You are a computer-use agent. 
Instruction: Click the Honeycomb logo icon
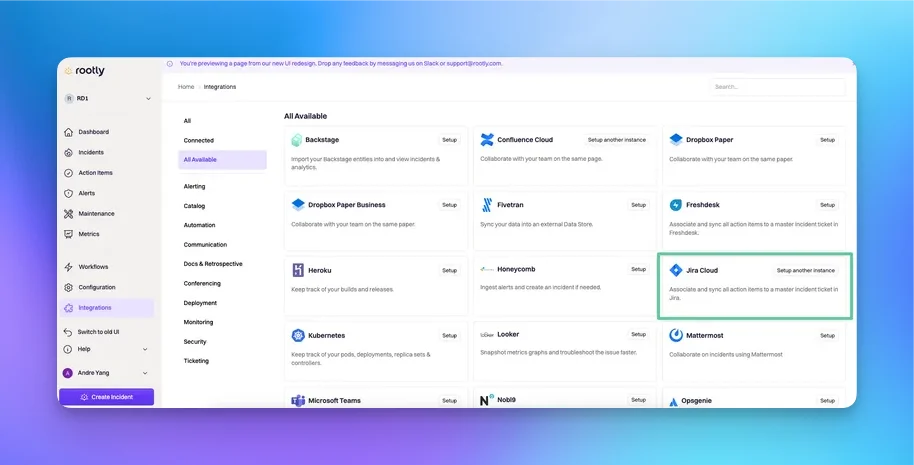pyautogui.click(x=487, y=269)
